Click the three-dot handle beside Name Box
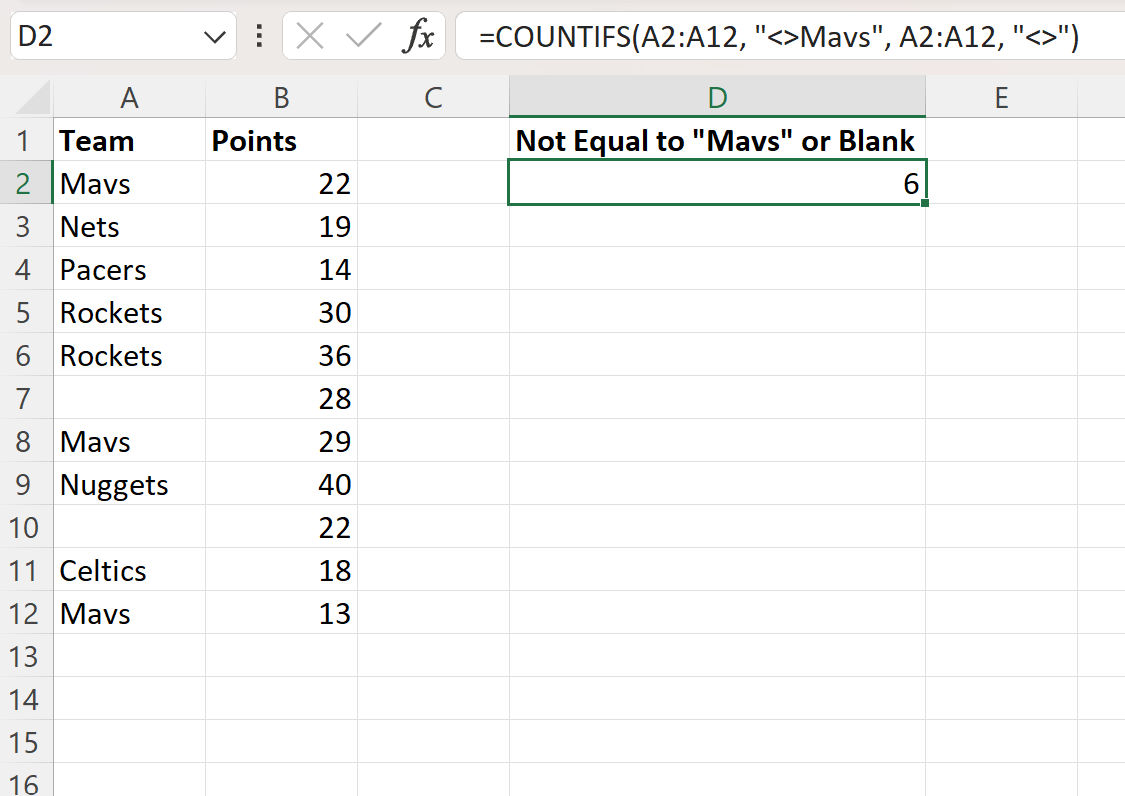1125x796 pixels. pyautogui.click(x=260, y=37)
